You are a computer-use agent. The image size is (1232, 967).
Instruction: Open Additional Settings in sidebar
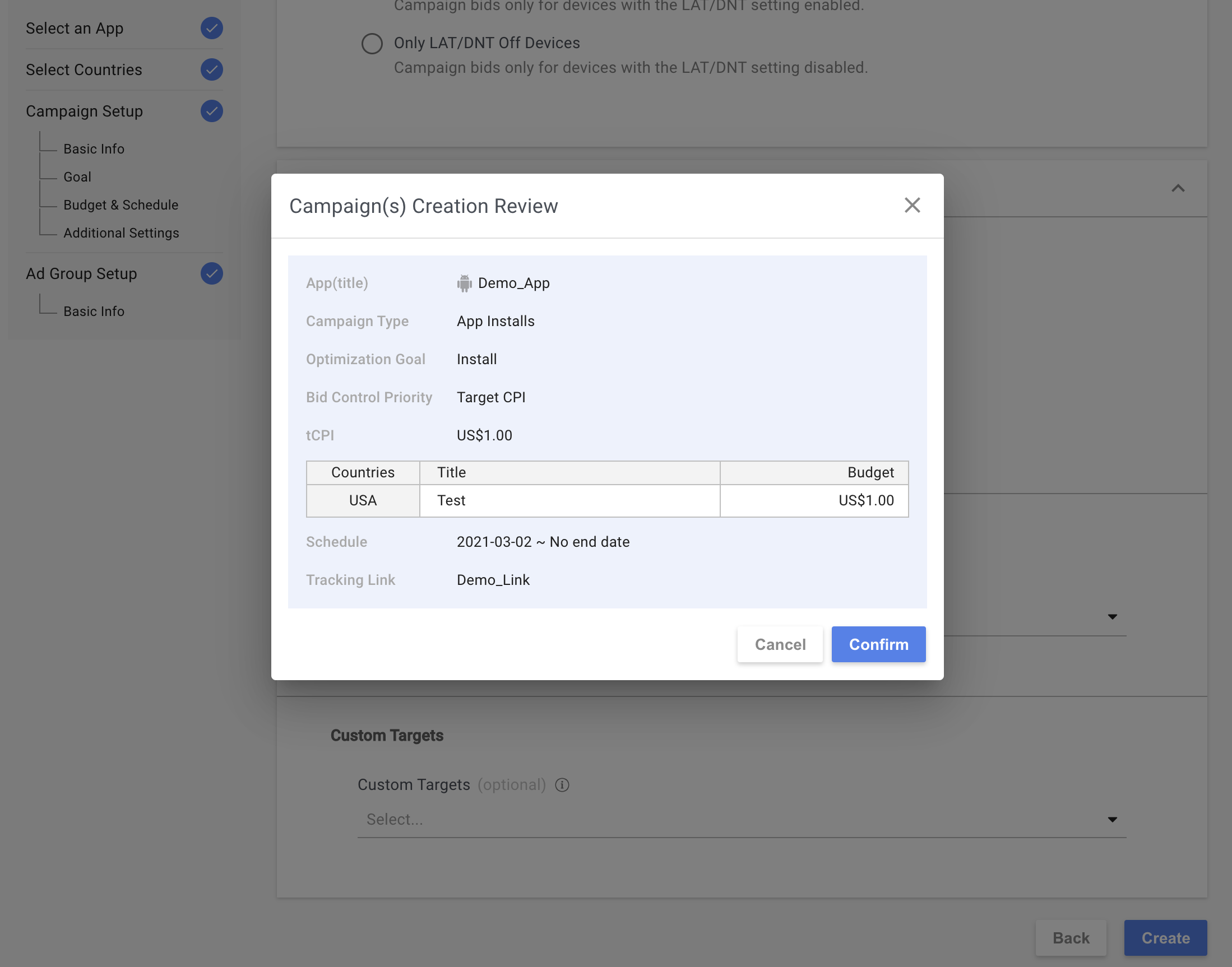pyautogui.click(x=121, y=233)
